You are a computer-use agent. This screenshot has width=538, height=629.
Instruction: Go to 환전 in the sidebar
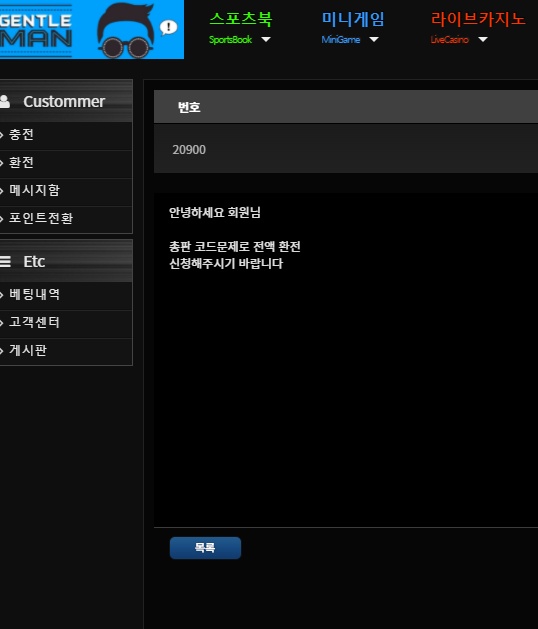point(66,163)
